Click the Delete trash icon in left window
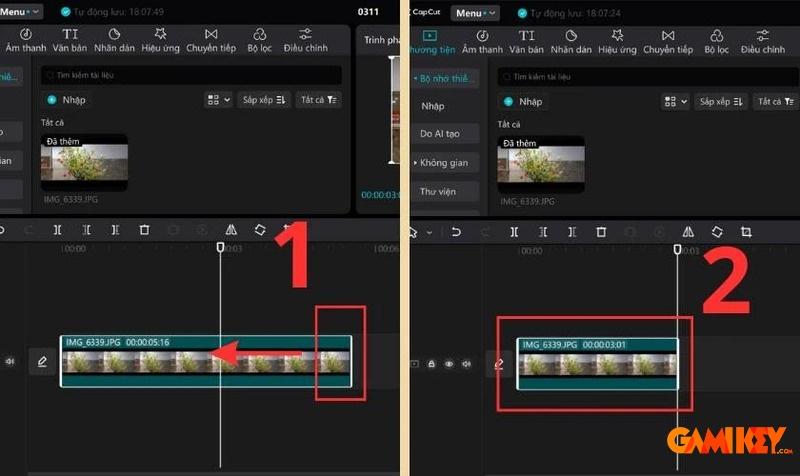 click(144, 230)
